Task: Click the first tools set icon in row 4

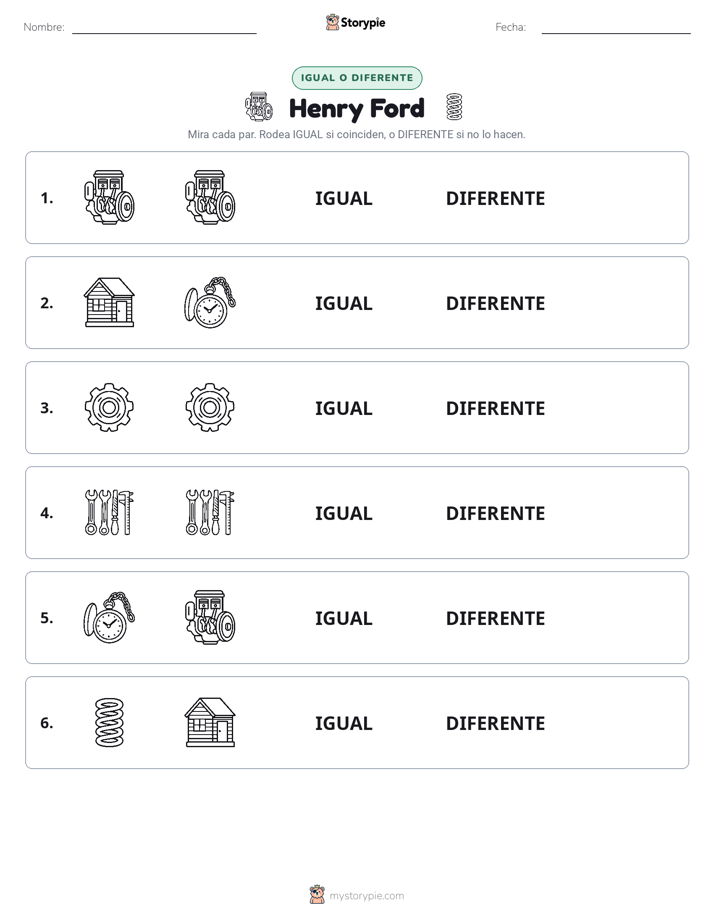Action: point(109,512)
